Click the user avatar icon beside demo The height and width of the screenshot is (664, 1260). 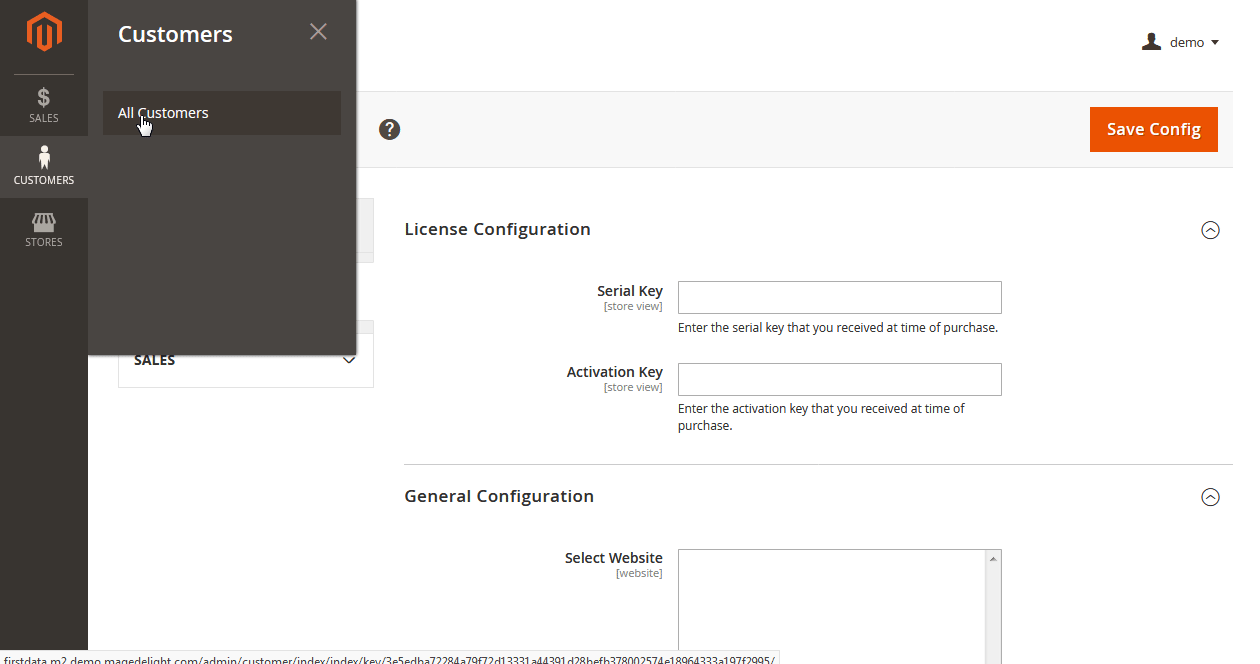(x=1151, y=42)
